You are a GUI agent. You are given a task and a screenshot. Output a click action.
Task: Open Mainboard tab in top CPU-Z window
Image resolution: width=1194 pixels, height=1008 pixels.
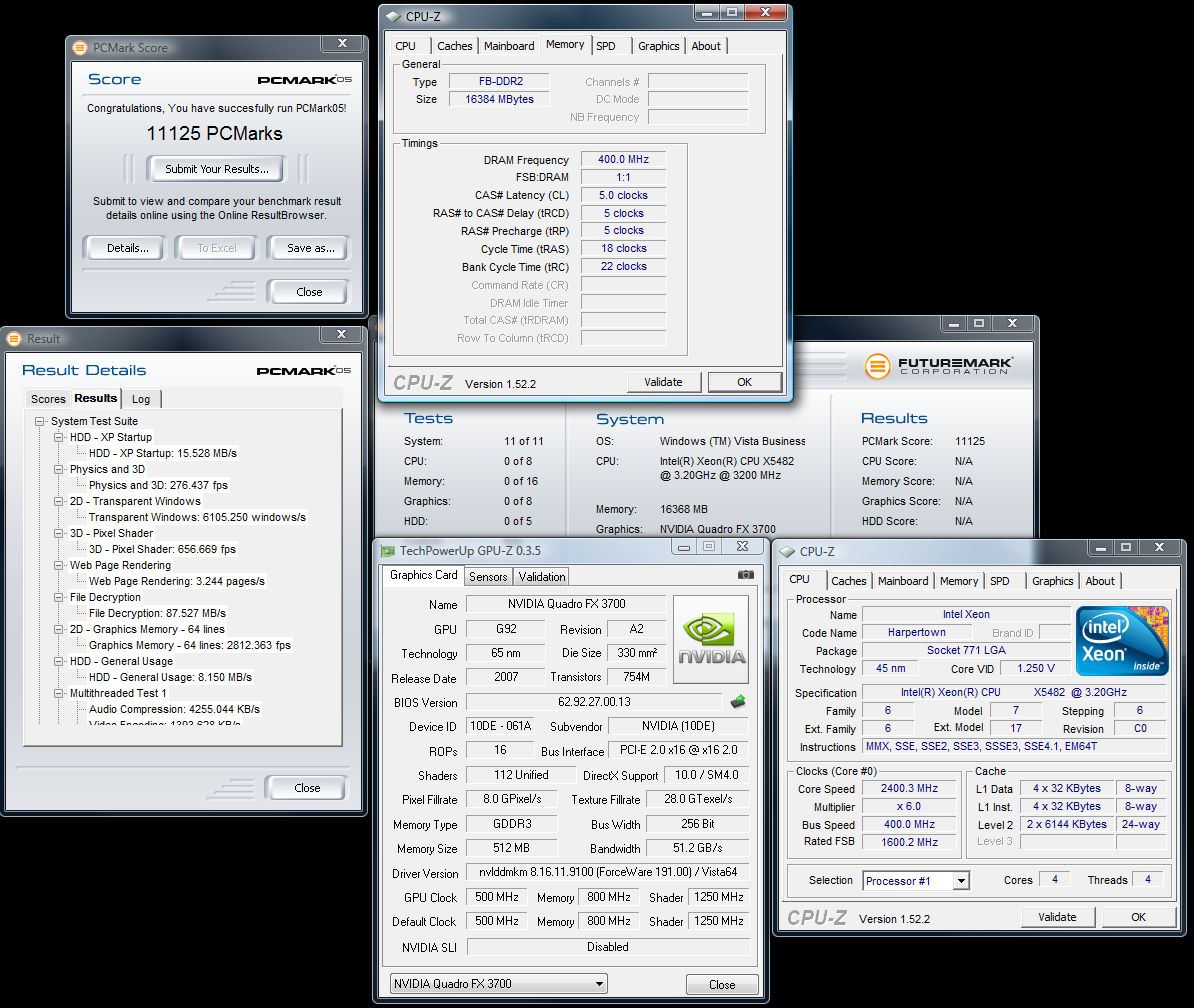[509, 46]
